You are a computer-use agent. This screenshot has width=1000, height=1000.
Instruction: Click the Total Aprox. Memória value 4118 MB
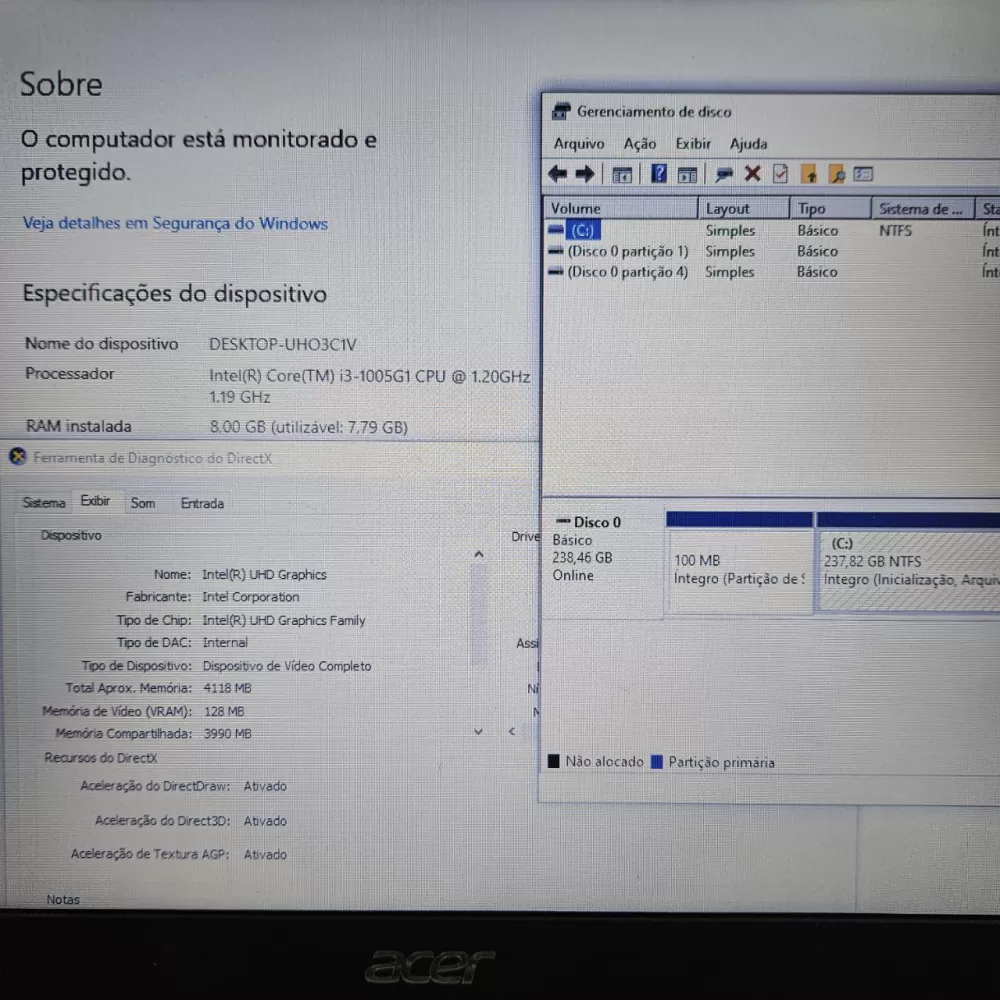(x=227, y=688)
